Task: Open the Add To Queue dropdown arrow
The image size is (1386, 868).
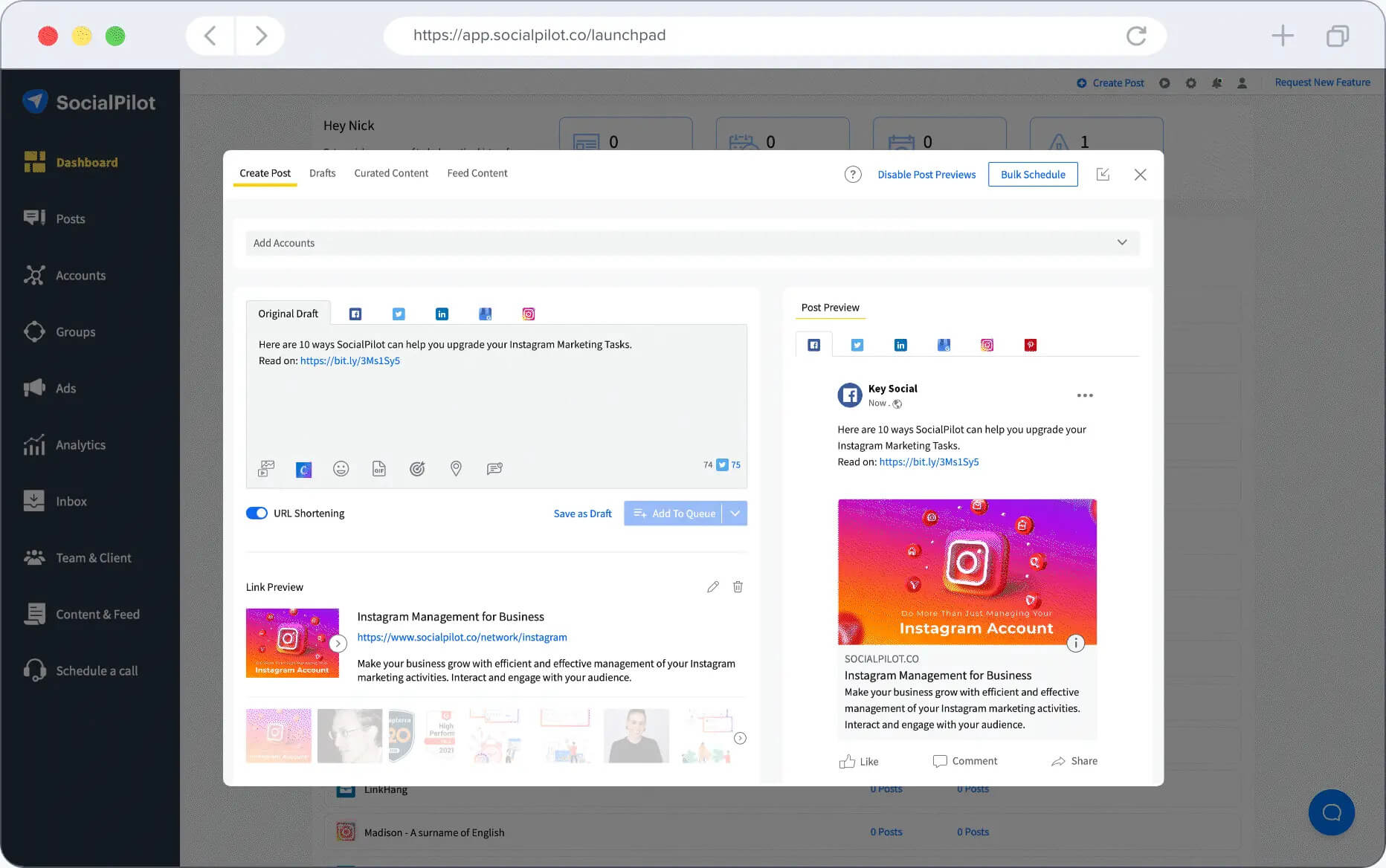Action: point(735,513)
